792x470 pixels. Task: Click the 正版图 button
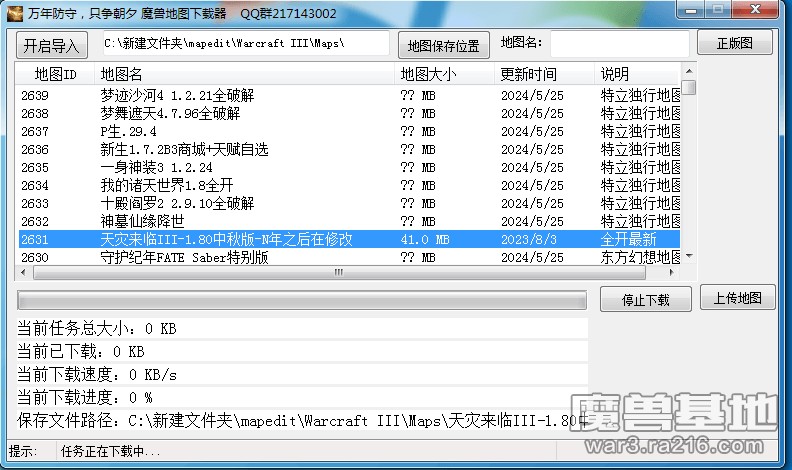click(x=734, y=43)
